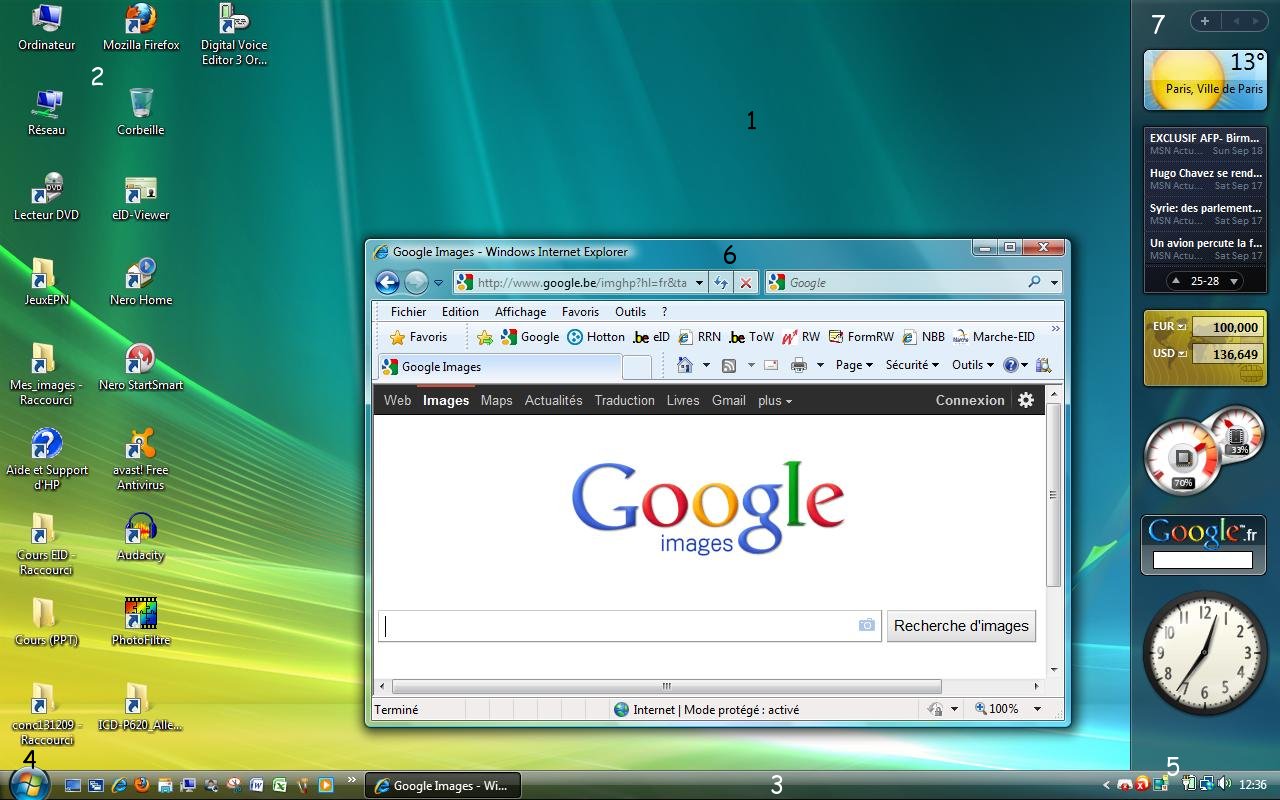Click the camera icon for search by image
This screenshot has width=1280, height=800.
866,625
